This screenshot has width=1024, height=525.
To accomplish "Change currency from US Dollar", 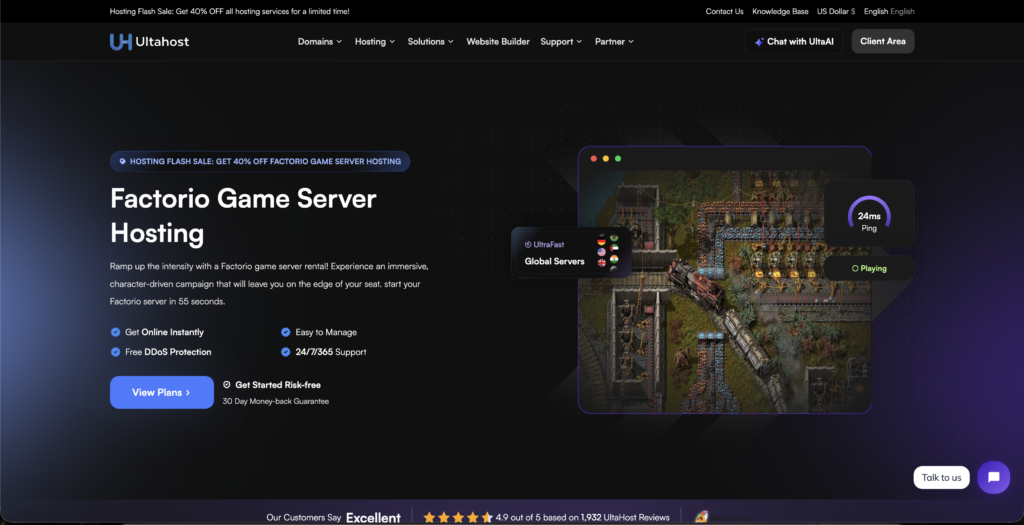I will coord(836,11).
